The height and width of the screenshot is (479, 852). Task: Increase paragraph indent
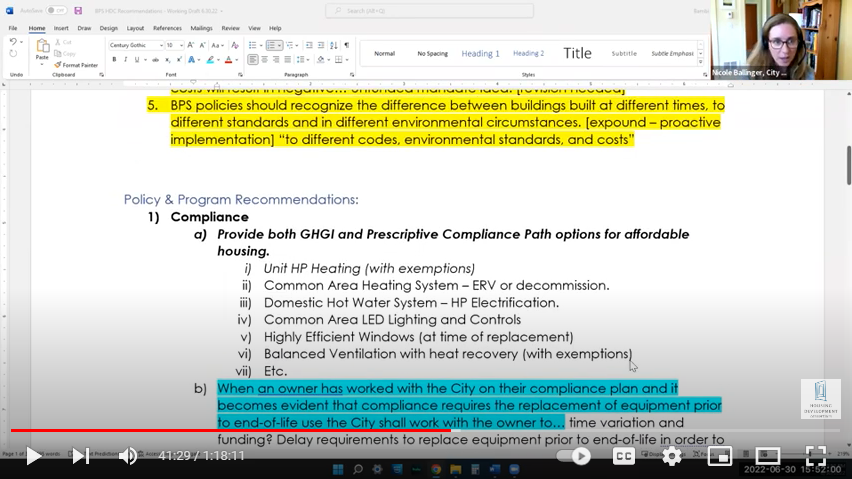pos(321,45)
